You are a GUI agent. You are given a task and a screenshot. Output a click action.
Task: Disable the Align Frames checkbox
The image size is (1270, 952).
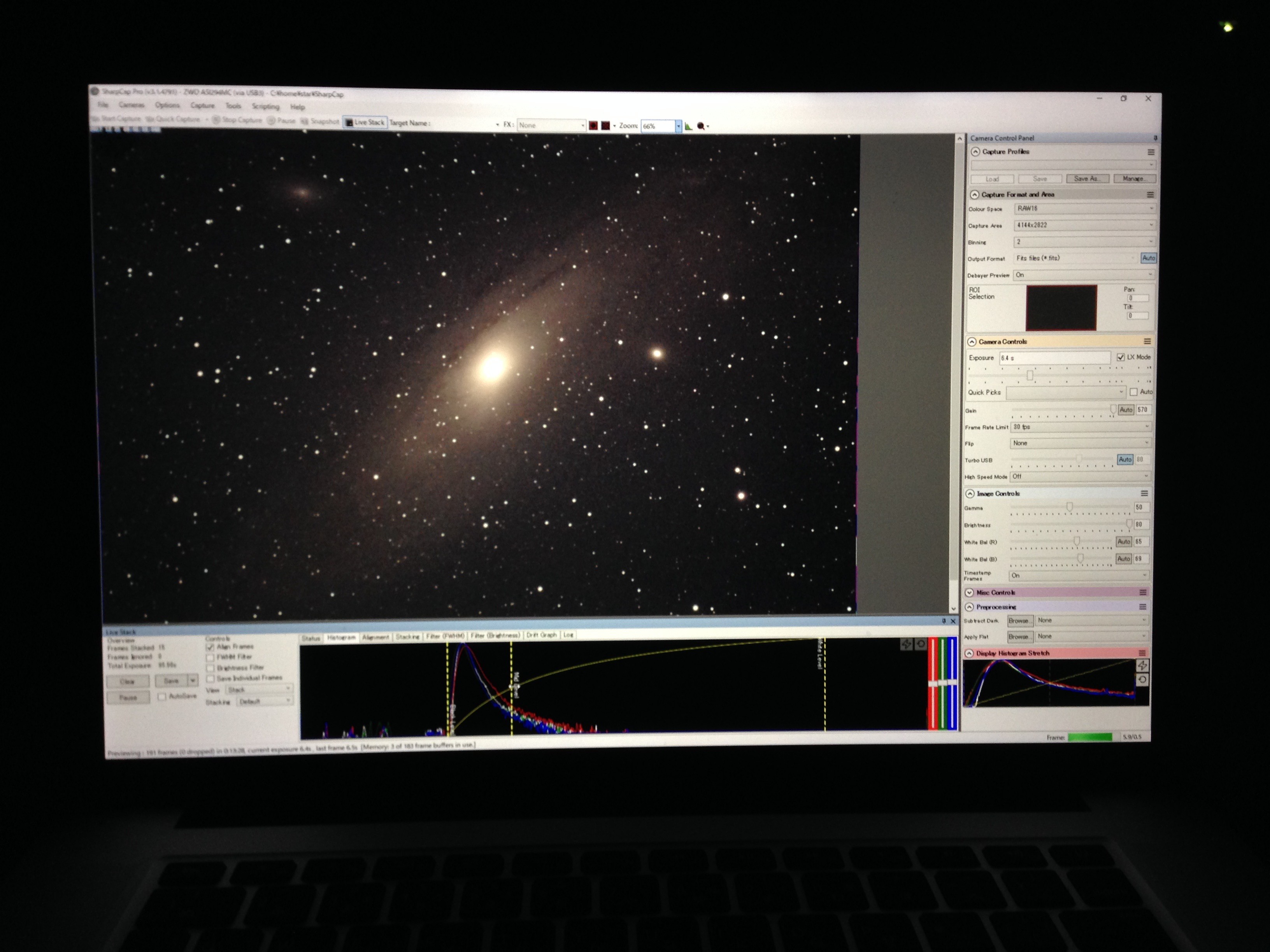click(210, 647)
